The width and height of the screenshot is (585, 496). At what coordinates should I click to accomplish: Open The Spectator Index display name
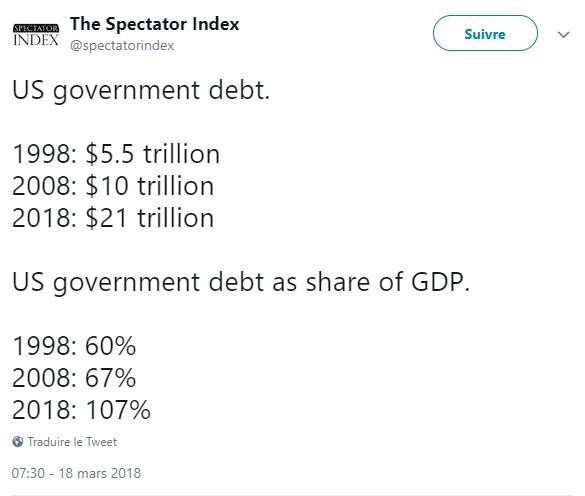coord(154,24)
